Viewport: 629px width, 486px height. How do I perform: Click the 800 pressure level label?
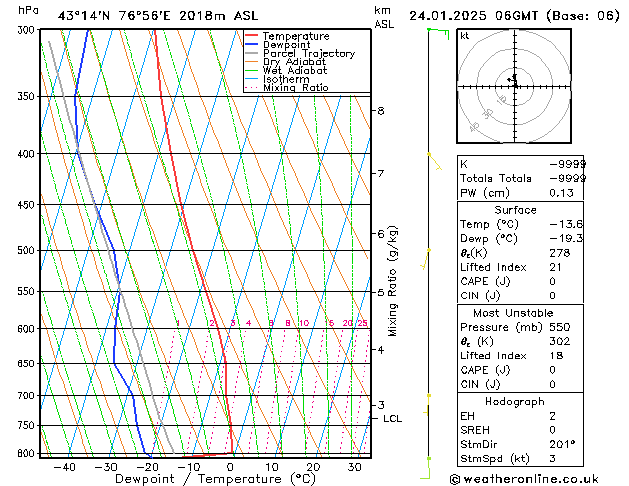(x=28, y=454)
